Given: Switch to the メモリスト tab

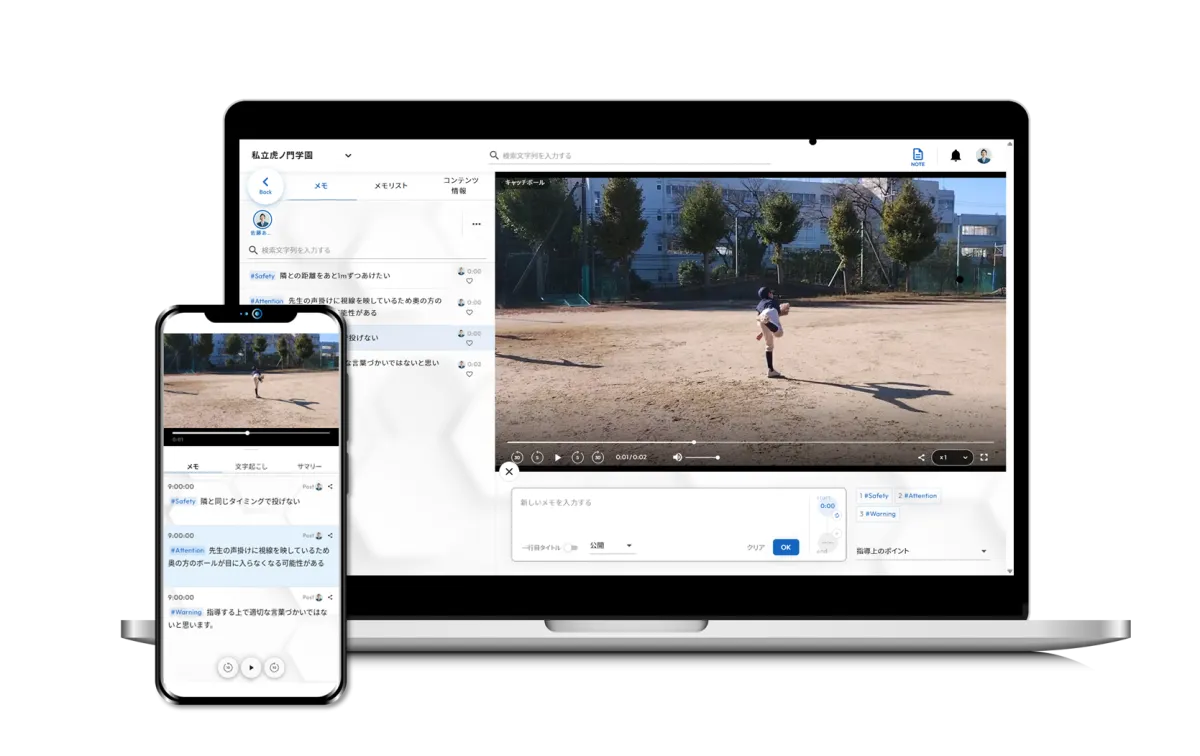Looking at the screenshot, I should point(391,186).
